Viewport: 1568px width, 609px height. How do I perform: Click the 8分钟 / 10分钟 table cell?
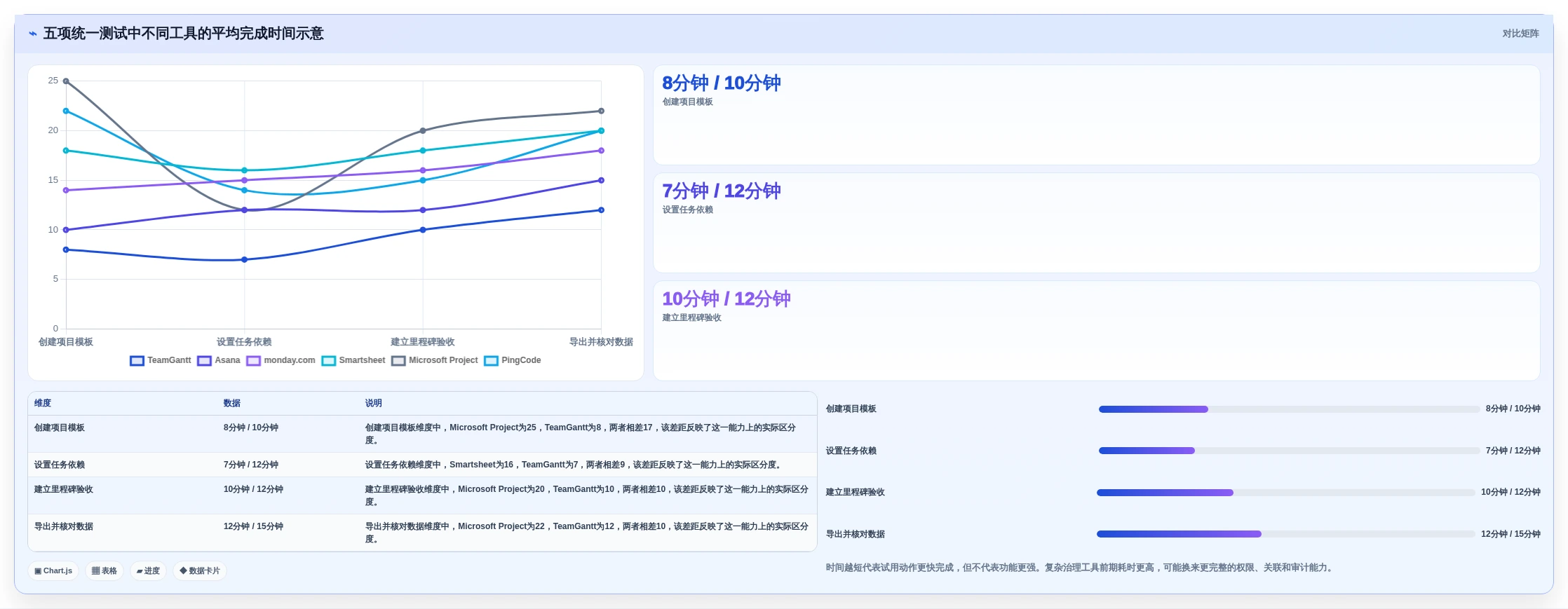coord(251,427)
